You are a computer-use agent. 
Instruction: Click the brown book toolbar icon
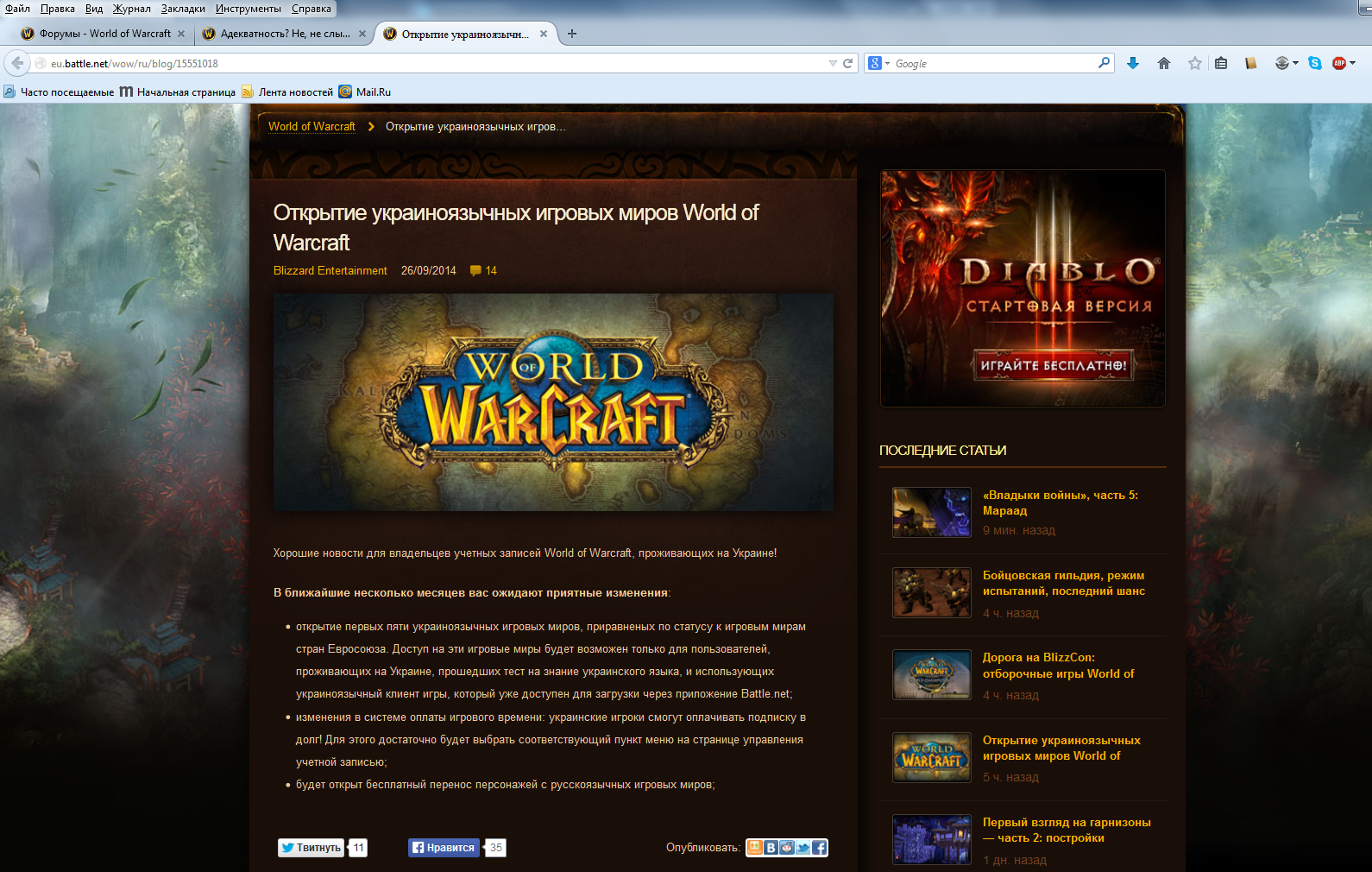point(1250,63)
